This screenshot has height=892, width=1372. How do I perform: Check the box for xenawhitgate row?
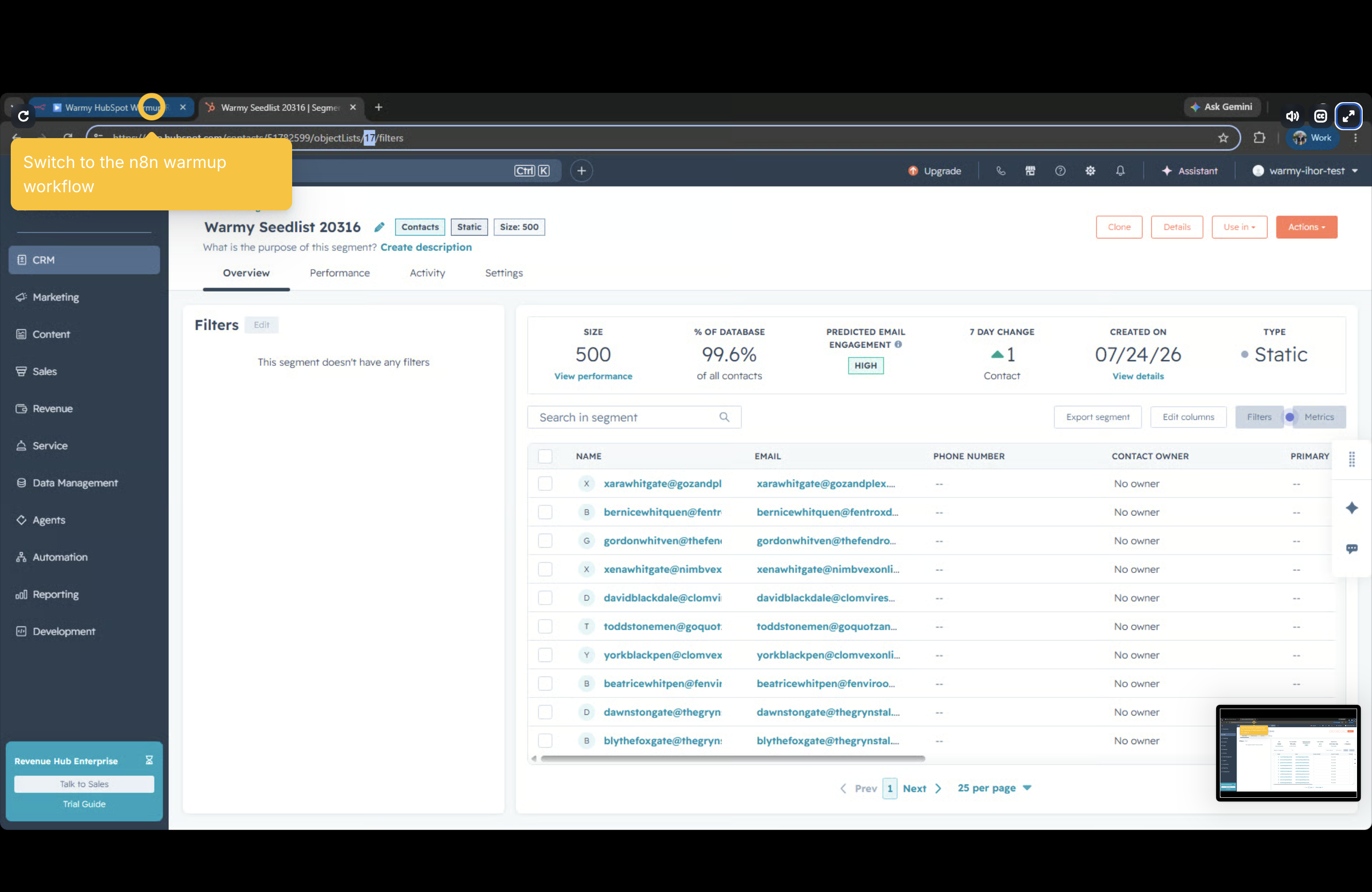pyautogui.click(x=545, y=569)
